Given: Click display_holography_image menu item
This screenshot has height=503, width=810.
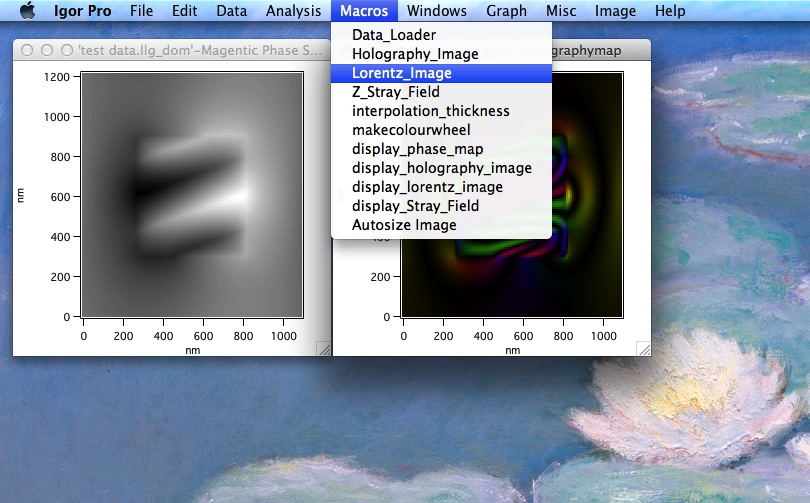Looking at the screenshot, I should click(x=441, y=168).
